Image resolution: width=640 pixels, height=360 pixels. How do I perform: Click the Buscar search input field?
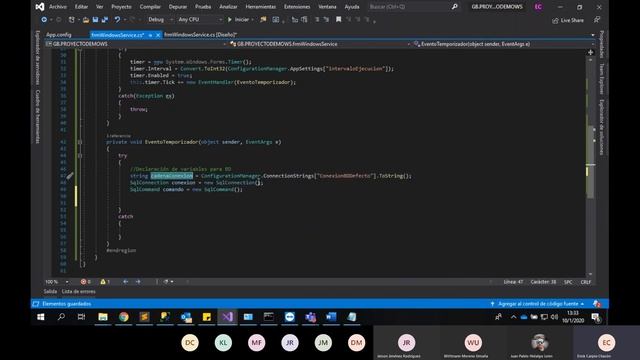coord(408,7)
